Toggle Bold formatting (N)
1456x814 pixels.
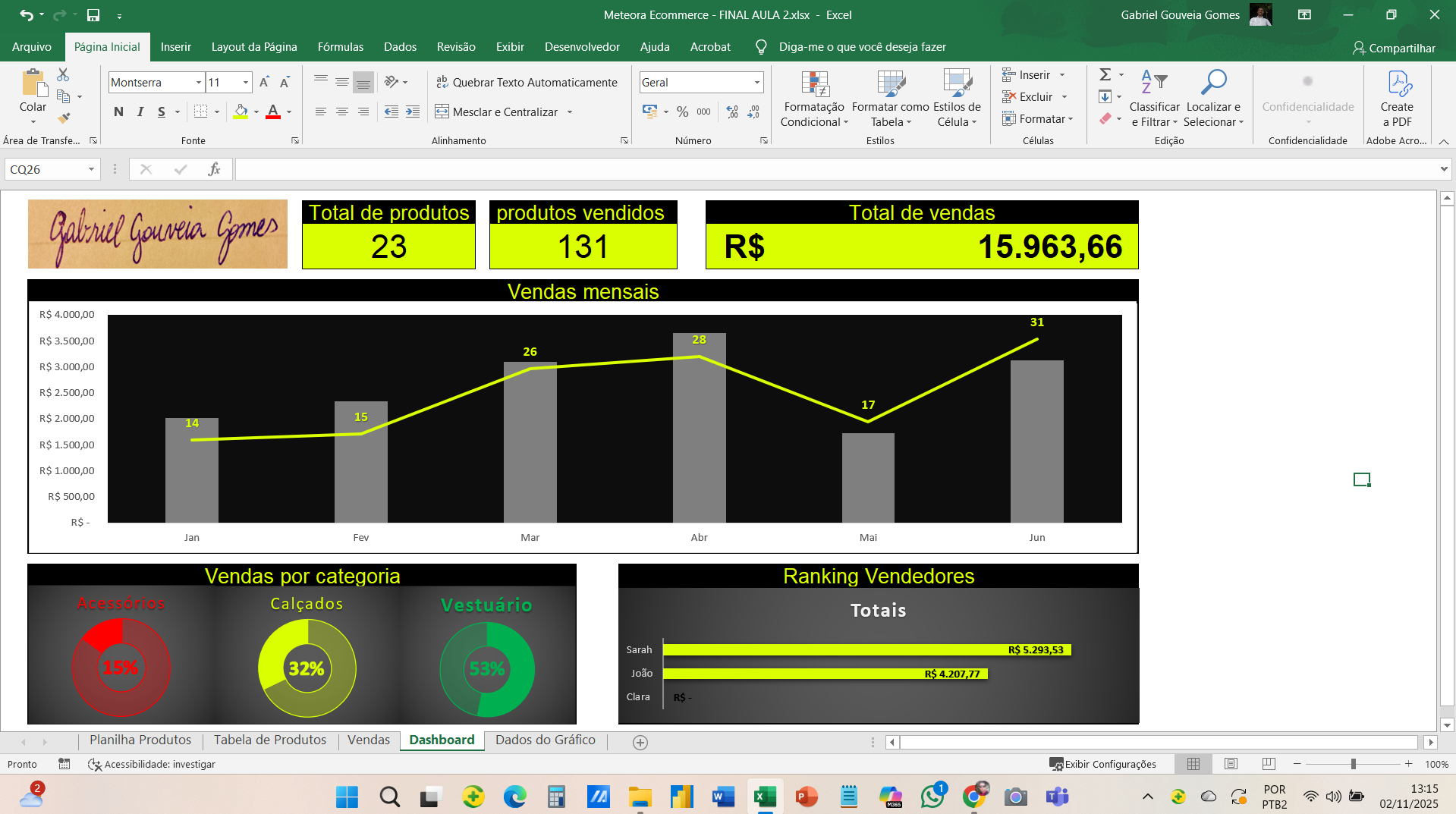click(x=118, y=112)
